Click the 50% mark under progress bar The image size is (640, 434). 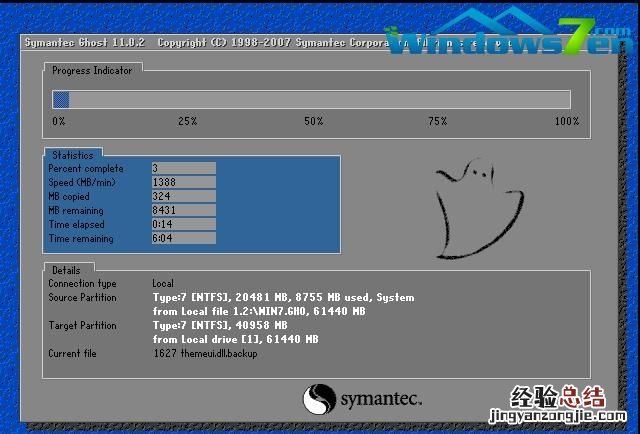click(x=313, y=121)
